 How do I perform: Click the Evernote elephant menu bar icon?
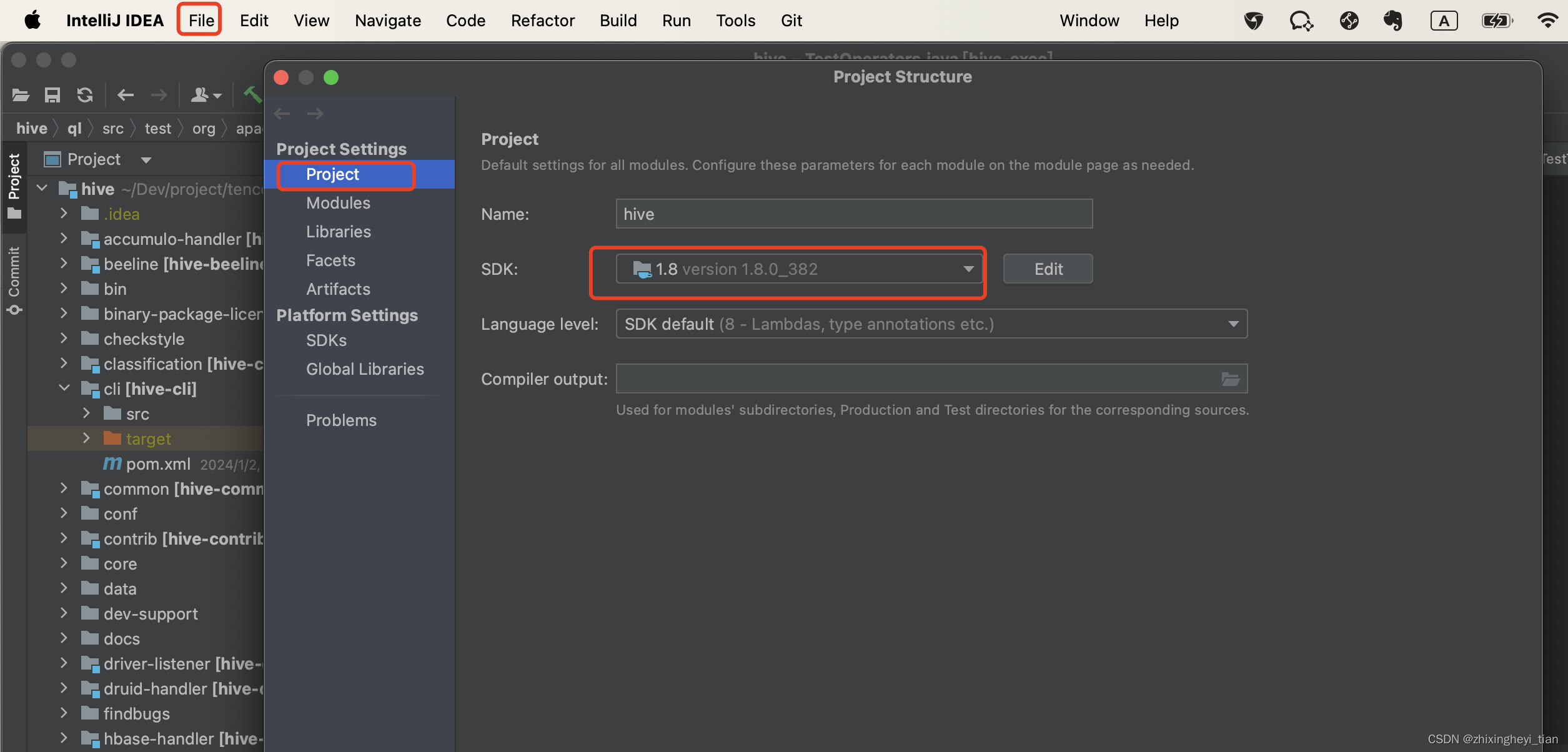tap(1392, 21)
